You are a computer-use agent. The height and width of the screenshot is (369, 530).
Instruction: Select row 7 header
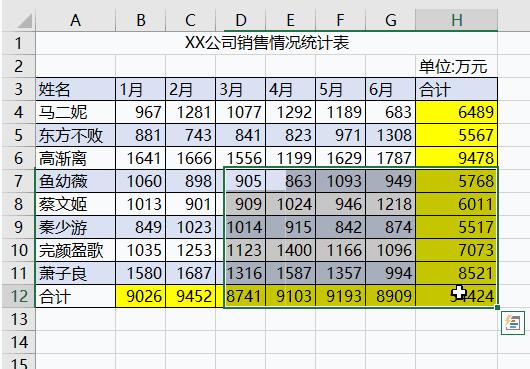(x=18, y=181)
